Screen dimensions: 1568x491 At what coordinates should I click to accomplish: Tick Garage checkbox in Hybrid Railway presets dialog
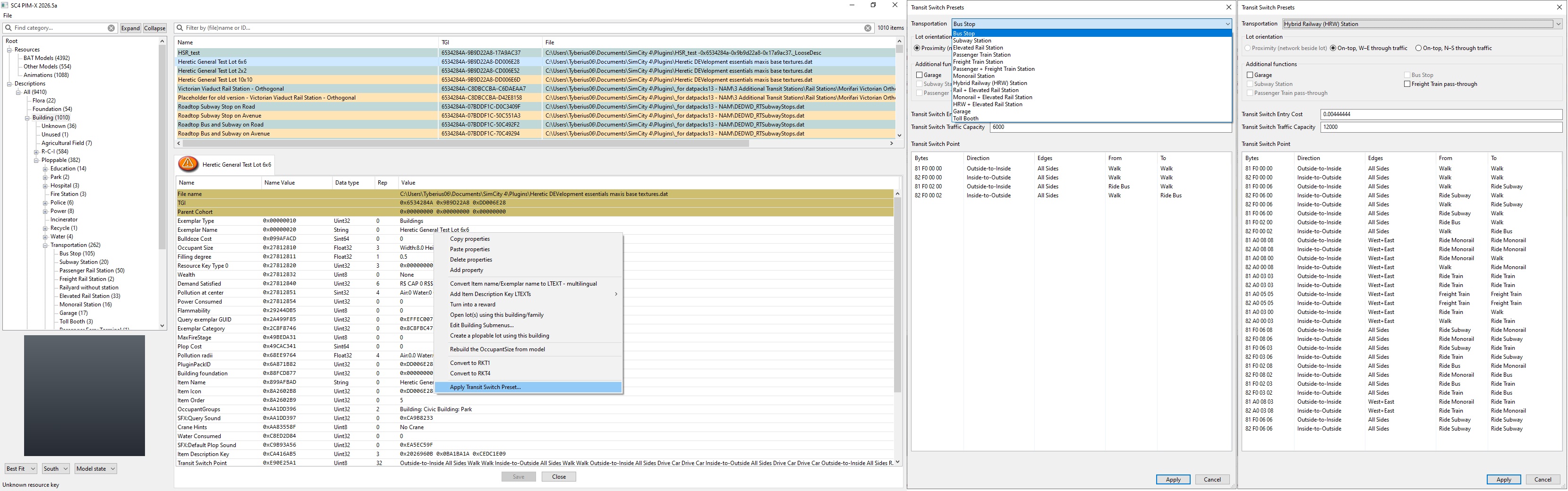(1259, 75)
